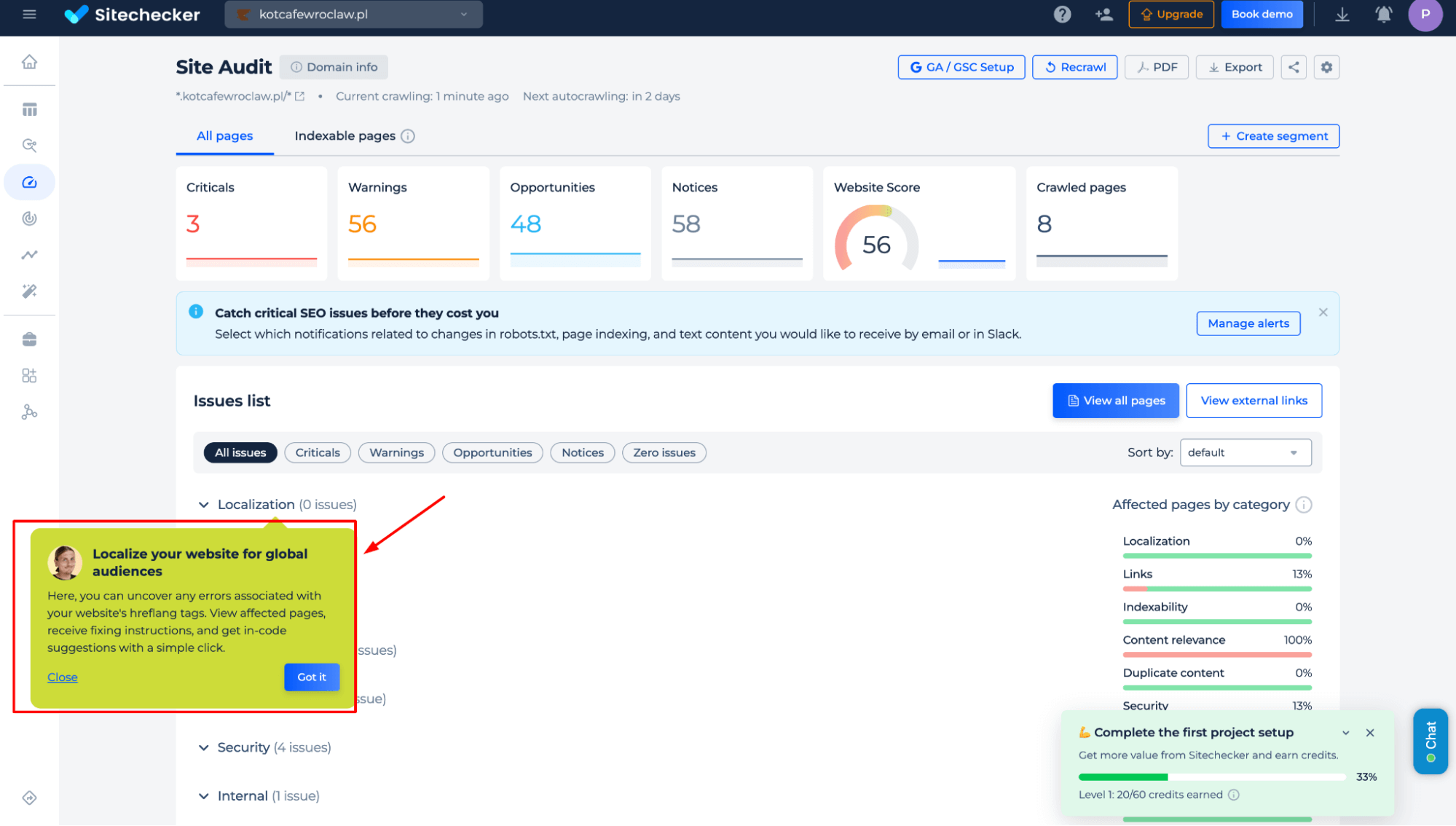Click Manage alerts button
This screenshot has height=826, width=1456.
pyautogui.click(x=1248, y=323)
